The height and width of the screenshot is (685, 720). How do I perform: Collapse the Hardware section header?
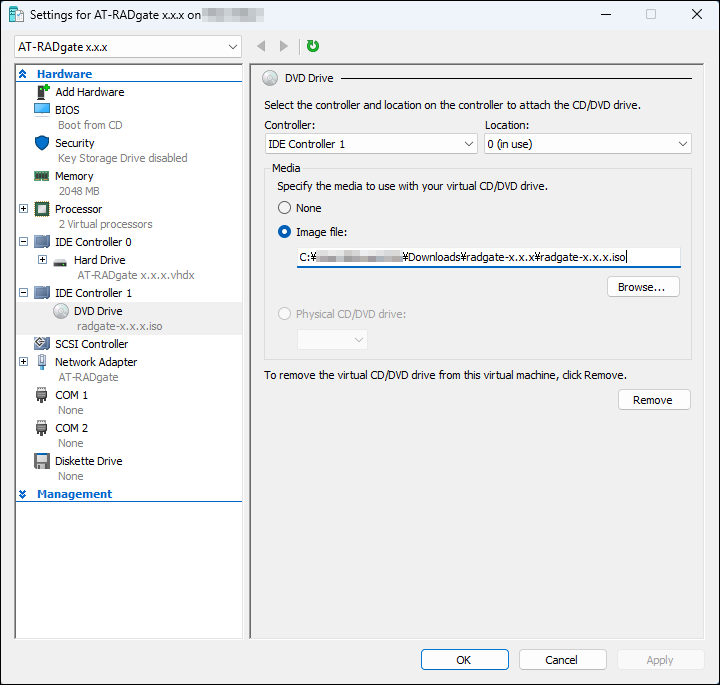pos(23,74)
